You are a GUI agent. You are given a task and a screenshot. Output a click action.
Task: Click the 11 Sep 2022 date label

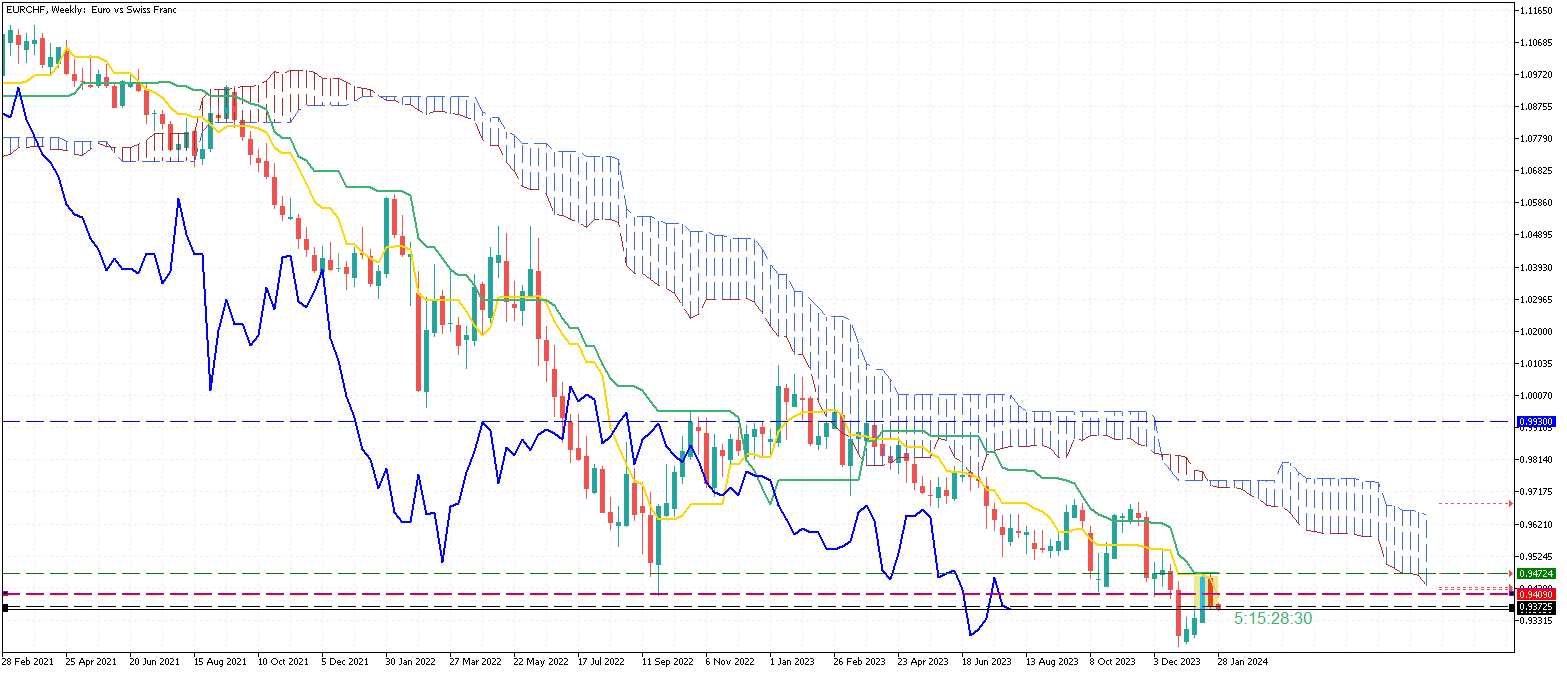click(x=668, y=662)
